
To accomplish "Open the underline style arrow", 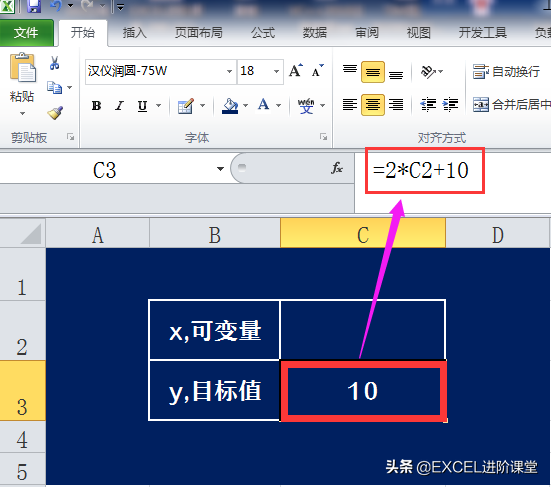I will click(158, 105).
